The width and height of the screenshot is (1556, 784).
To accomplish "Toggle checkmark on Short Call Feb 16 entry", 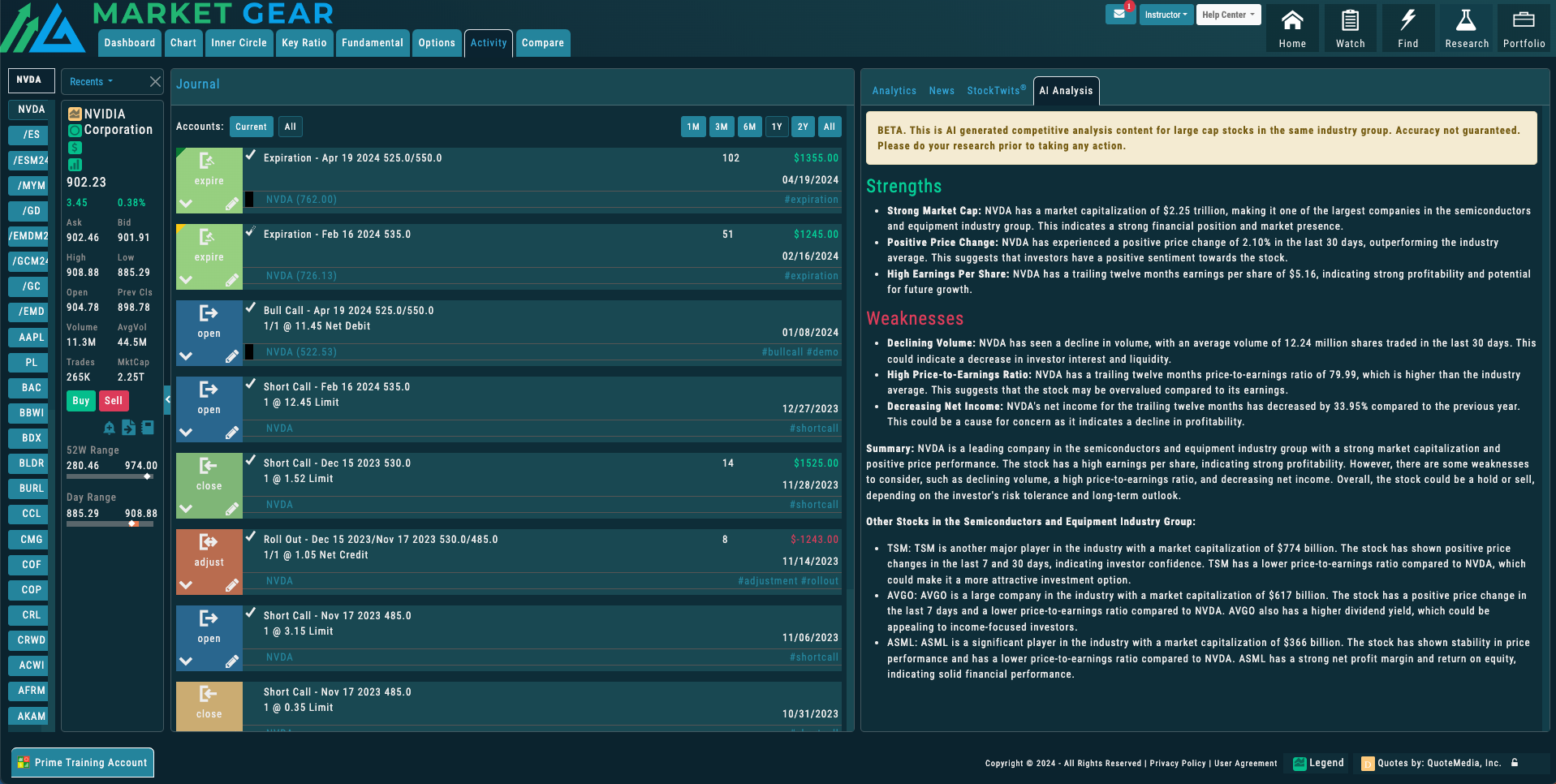I will [x=251, y=384].
